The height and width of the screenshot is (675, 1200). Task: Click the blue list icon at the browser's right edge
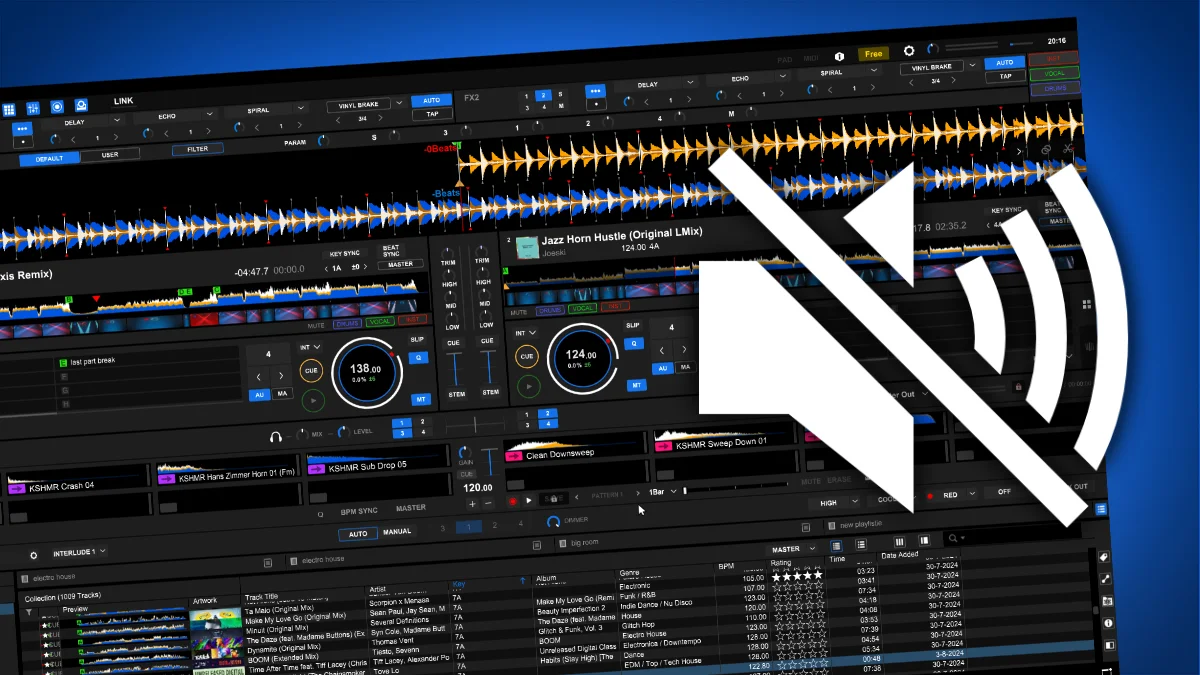coord(1101,509)
